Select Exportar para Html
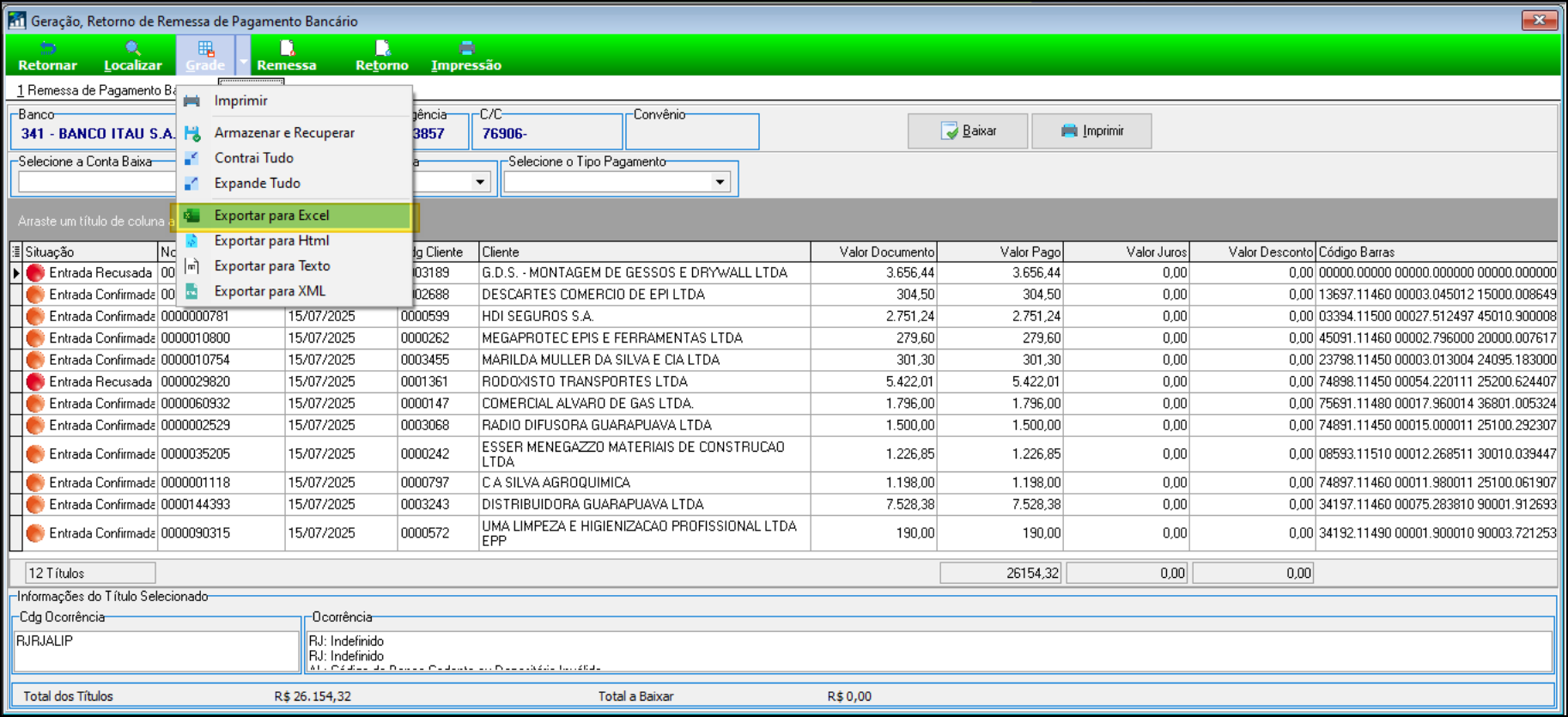Image resolution: width=1568 pixels, height=717 pixels. point(294,240)
